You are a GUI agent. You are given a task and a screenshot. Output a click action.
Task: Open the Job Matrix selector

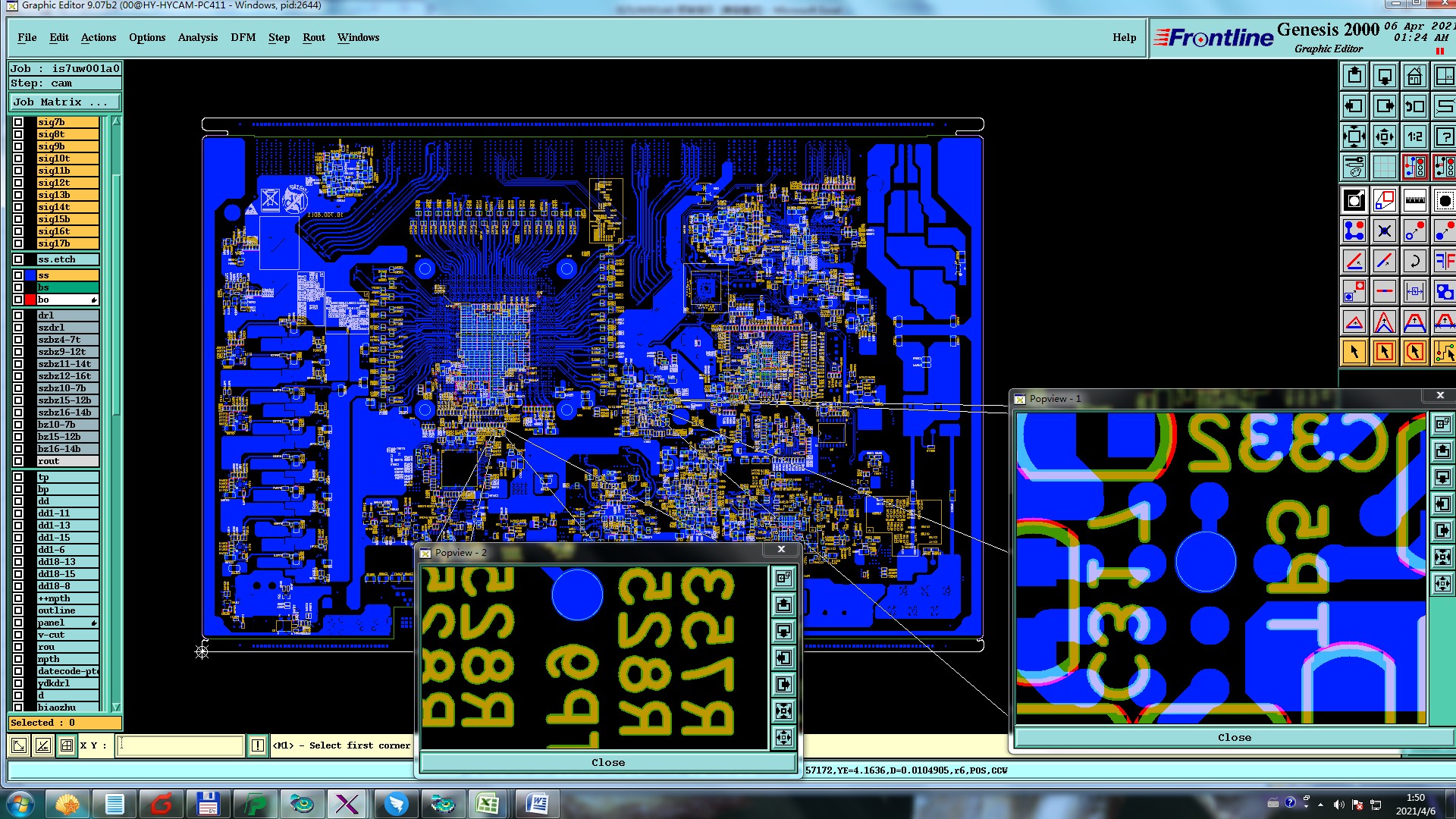(65, 102)
